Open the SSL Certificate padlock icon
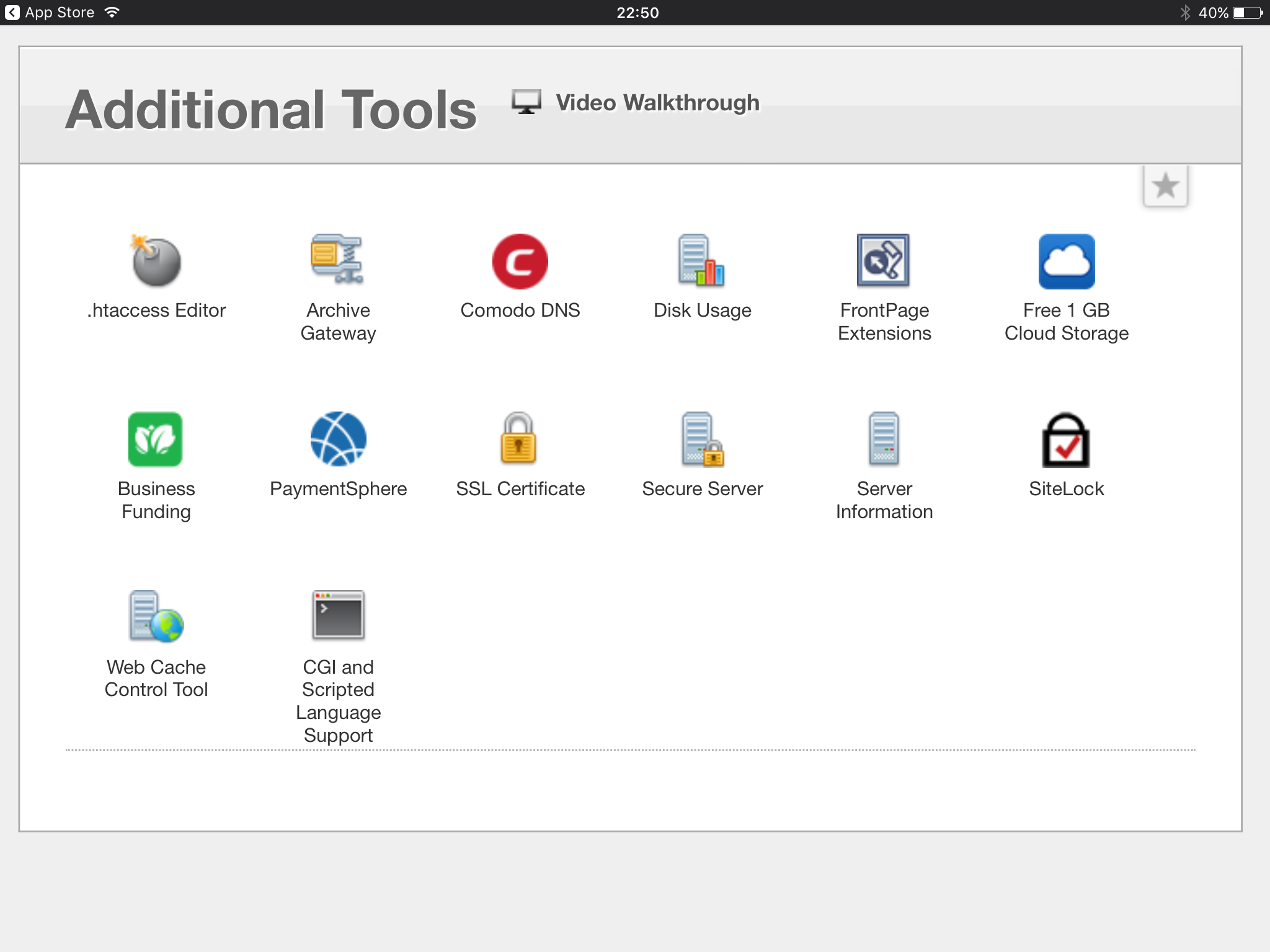 click(519, 439)
